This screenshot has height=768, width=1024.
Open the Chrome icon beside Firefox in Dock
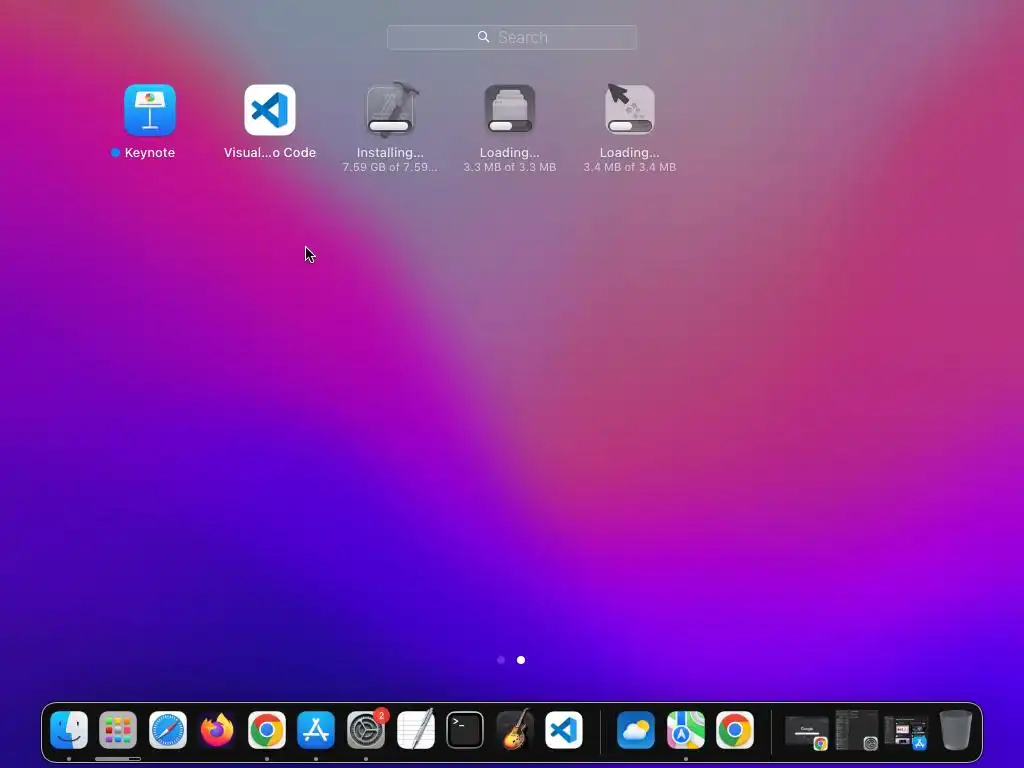(x=266, y=729)
